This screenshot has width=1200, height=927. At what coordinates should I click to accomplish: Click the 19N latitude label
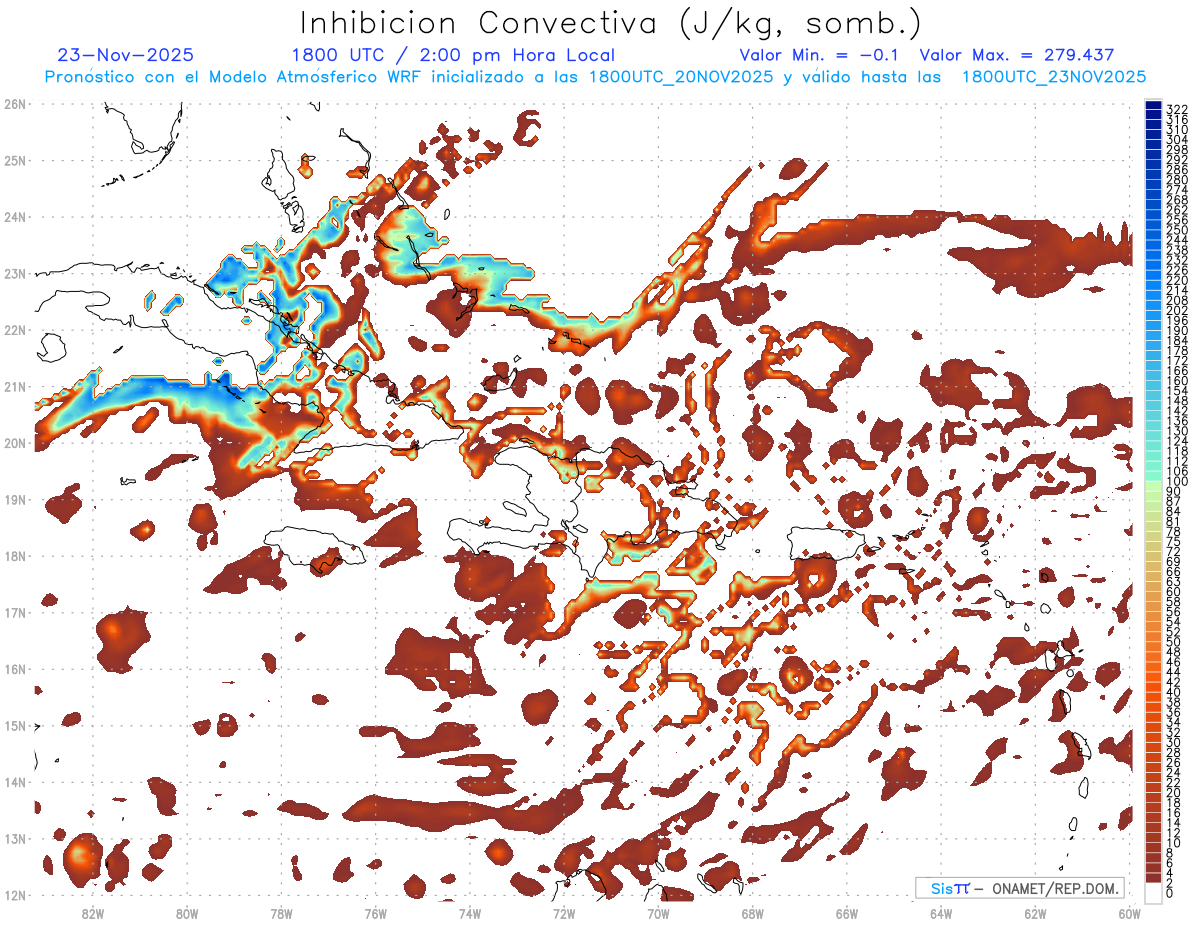click(x=14, y=500)
